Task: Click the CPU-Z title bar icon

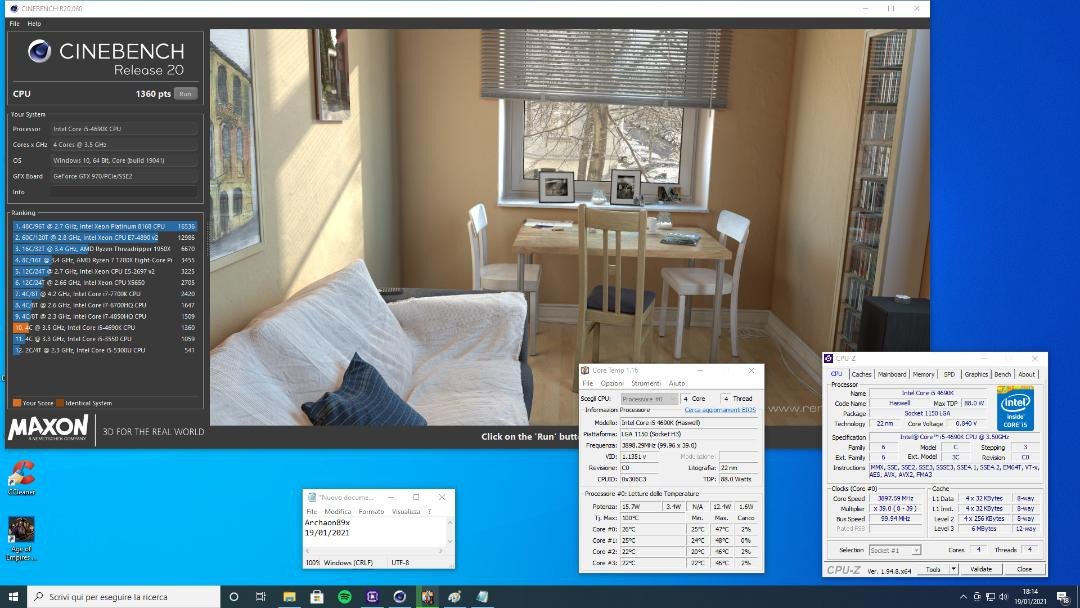Action: [x=829, y=358]
